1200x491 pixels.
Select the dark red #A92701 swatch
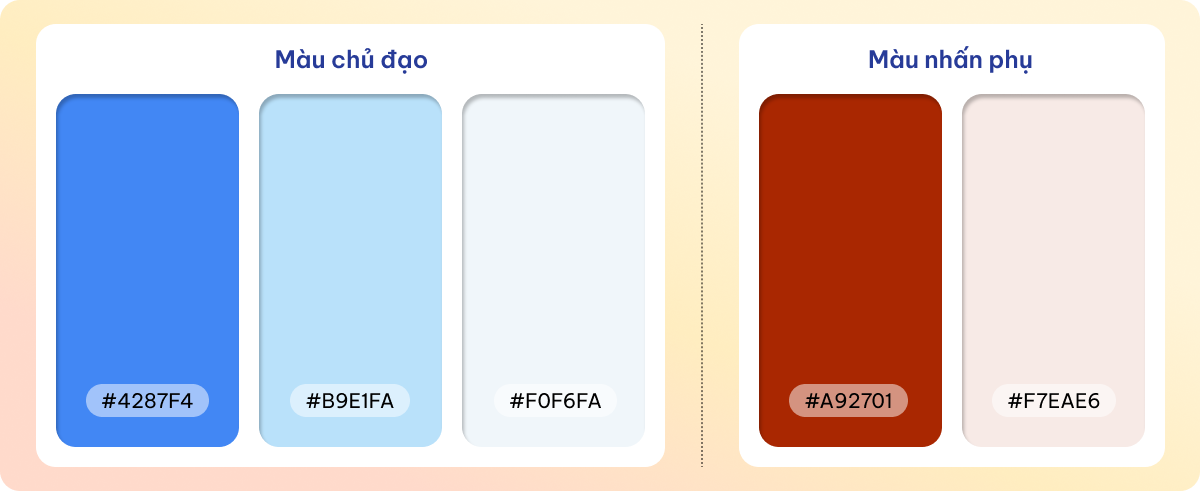tap(850, 270)
